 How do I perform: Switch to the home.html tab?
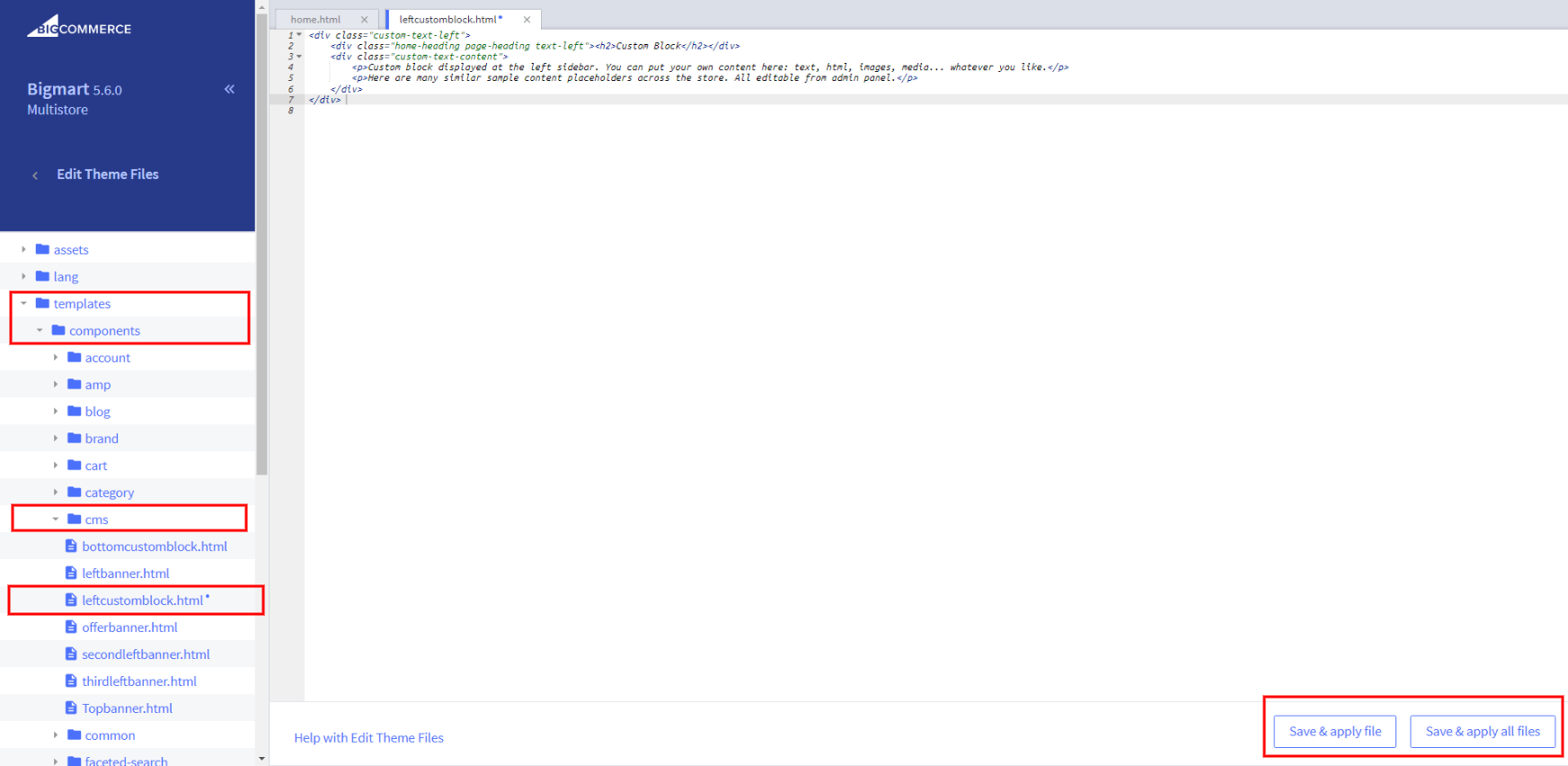(x=315, y=20)
